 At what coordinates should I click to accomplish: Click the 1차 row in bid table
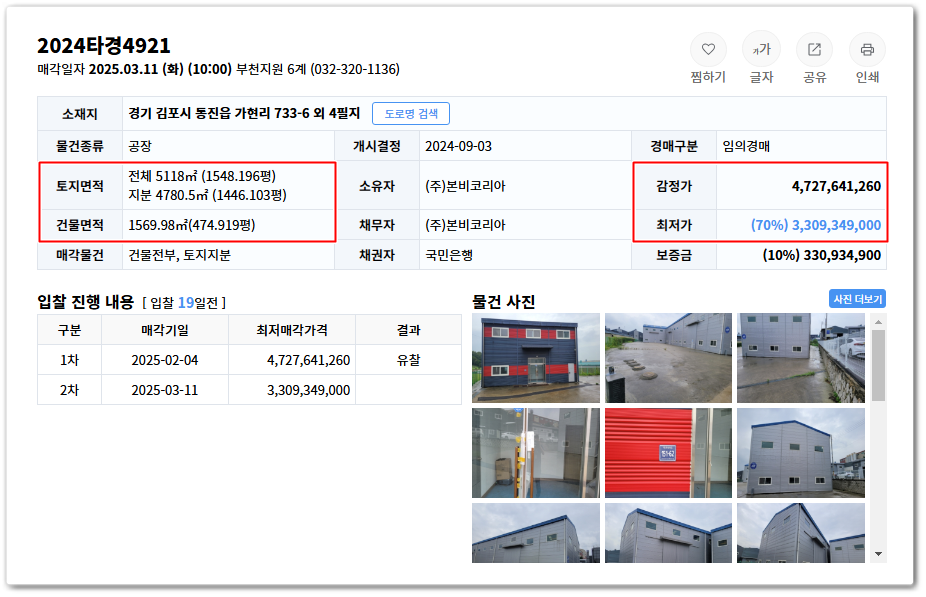click(x=249, y=360)
